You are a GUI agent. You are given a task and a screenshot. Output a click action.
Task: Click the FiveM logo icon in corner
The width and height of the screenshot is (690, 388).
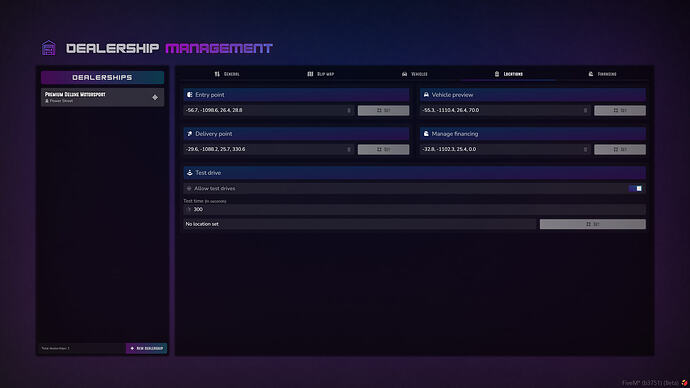pos(684,383)
